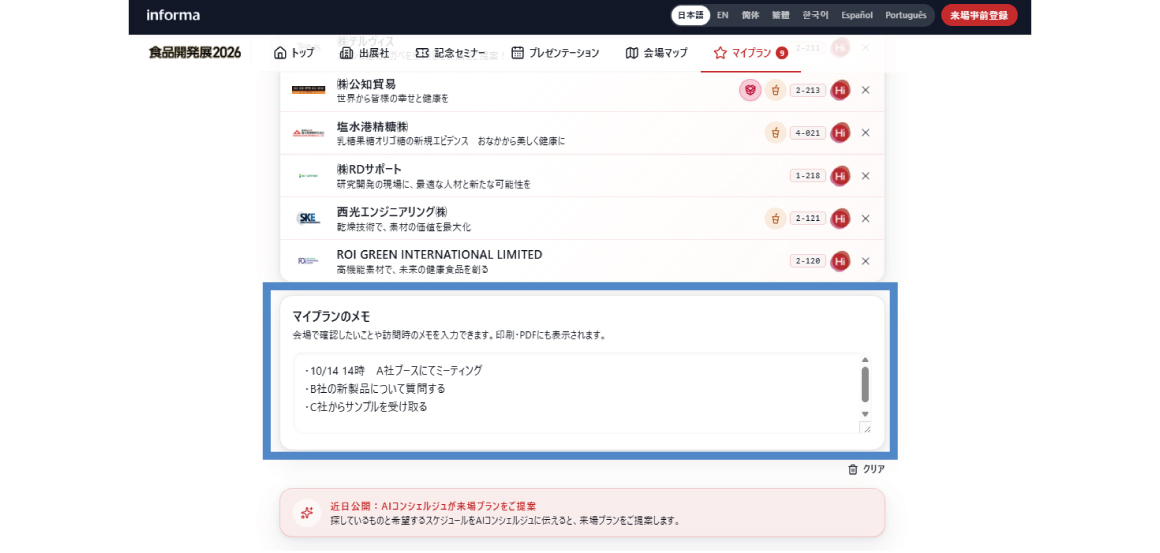1160x553 pixels.
Task: Click the Hi icon for 西光エンジニアリング㈱
Action: pyautogui.click(x=840, y=219)
